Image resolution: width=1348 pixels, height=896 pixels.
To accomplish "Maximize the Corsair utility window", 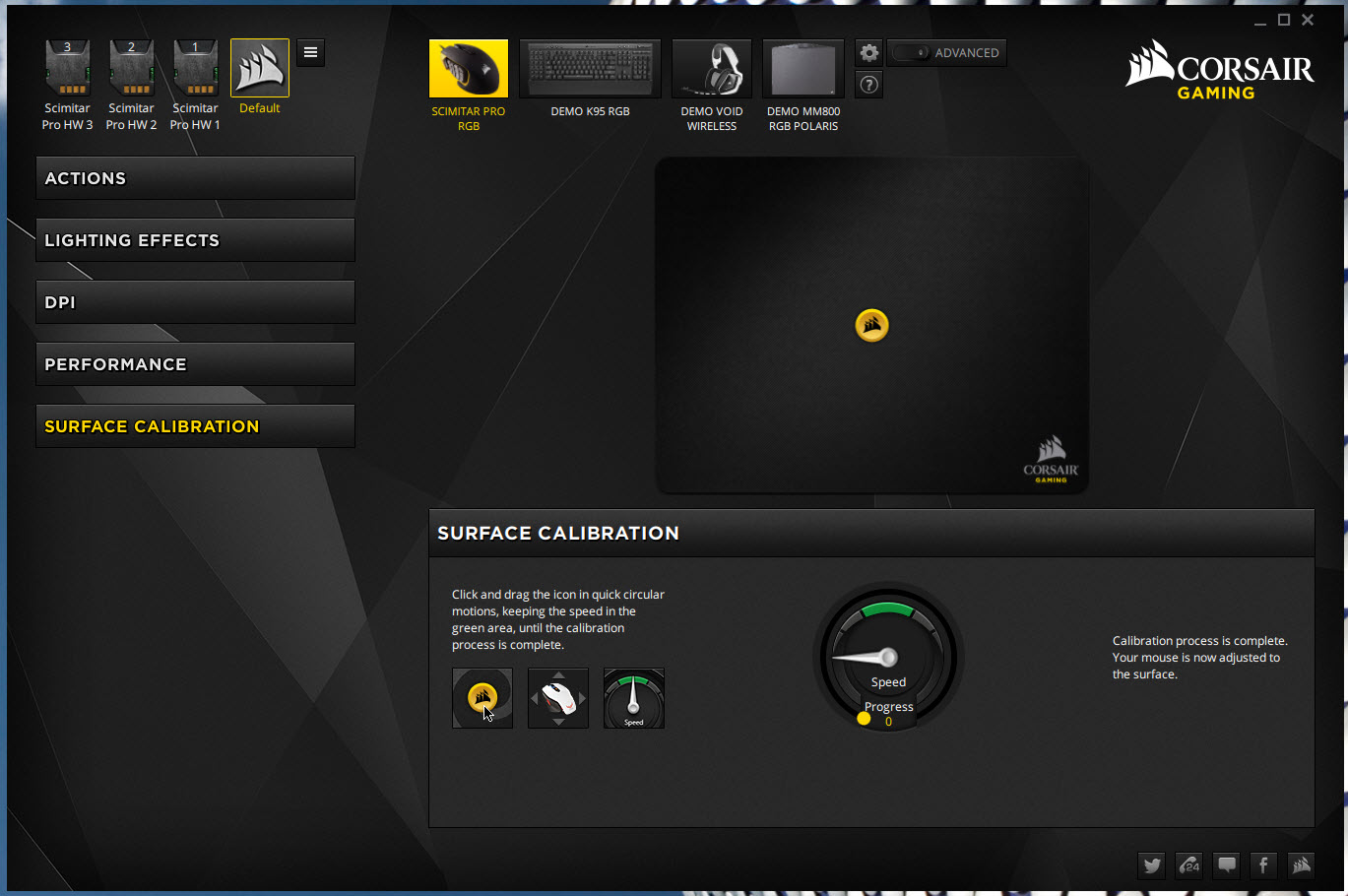I will click(x=1284, y=21).
